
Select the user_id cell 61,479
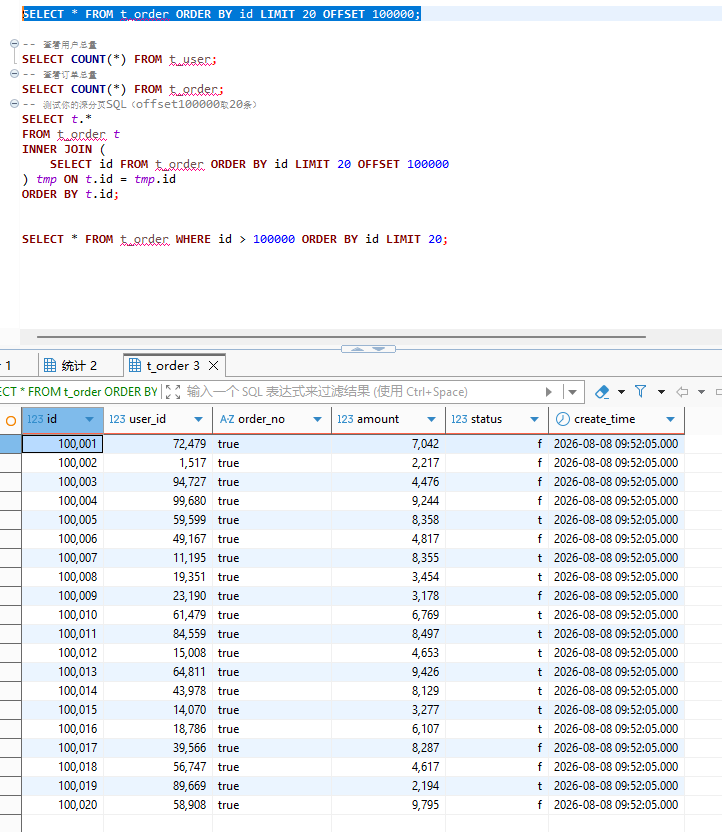pyautogui.click(x=158, y=615)
